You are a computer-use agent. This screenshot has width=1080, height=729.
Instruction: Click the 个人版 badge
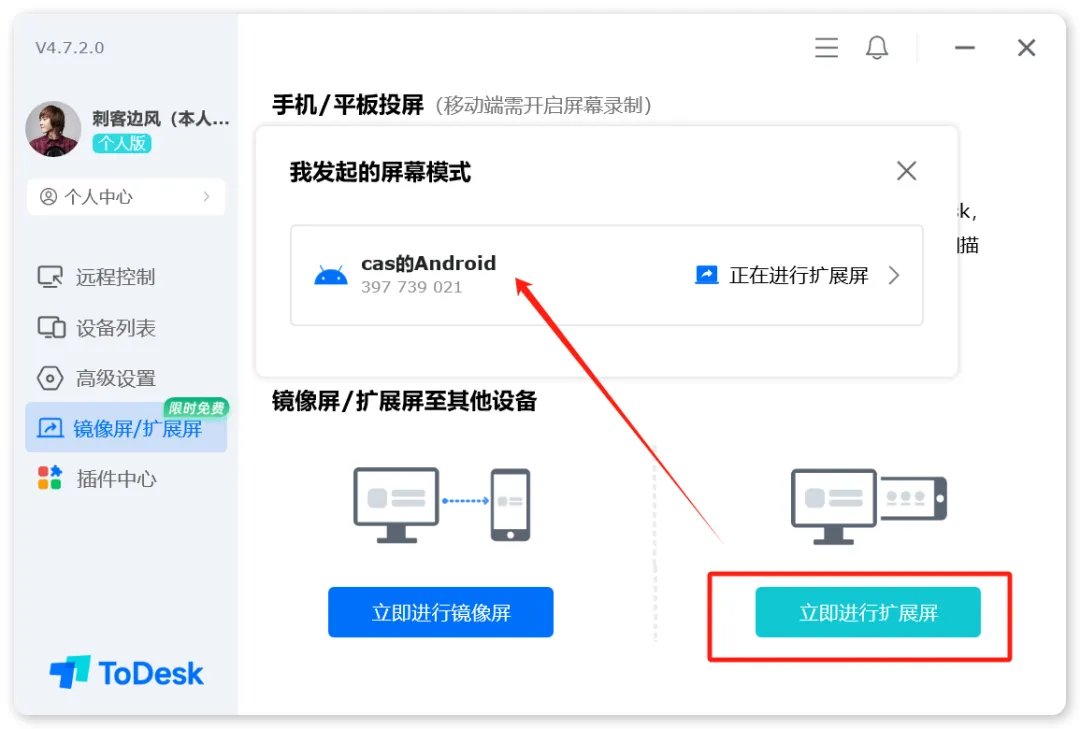[122, 143]
